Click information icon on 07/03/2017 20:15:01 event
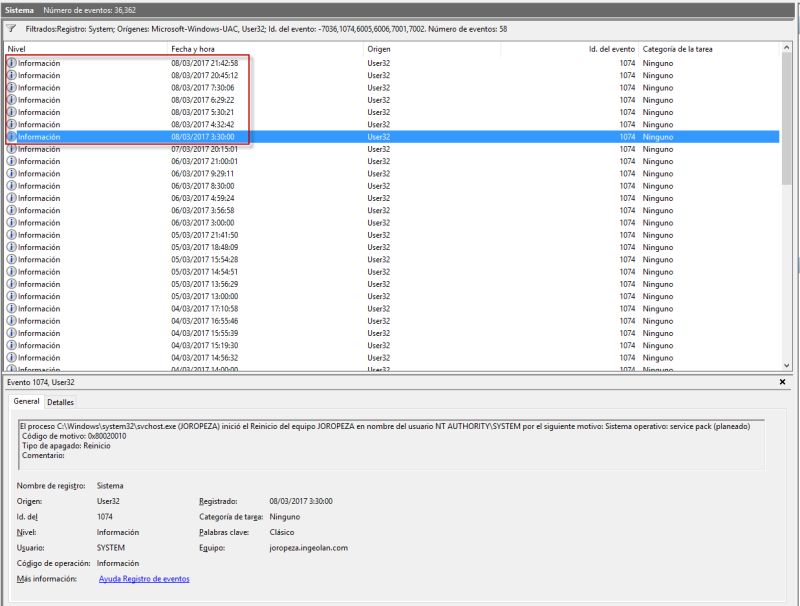 pos(12,149)
